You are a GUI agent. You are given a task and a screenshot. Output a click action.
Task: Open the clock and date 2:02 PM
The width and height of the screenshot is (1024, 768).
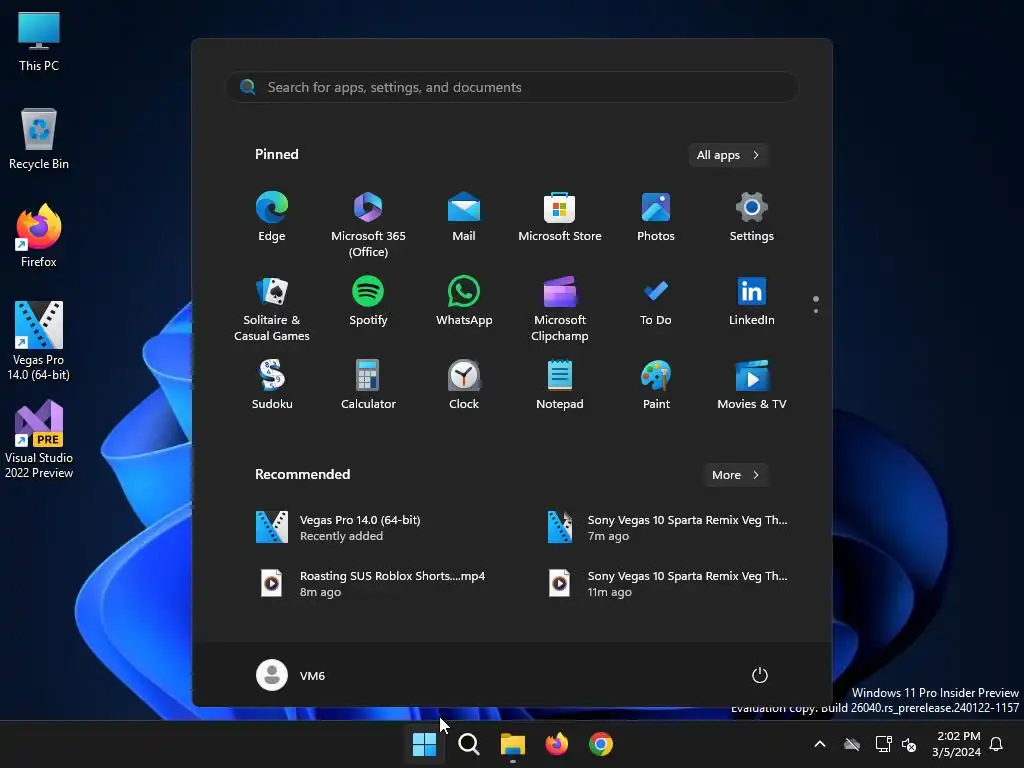coord(957,744)
